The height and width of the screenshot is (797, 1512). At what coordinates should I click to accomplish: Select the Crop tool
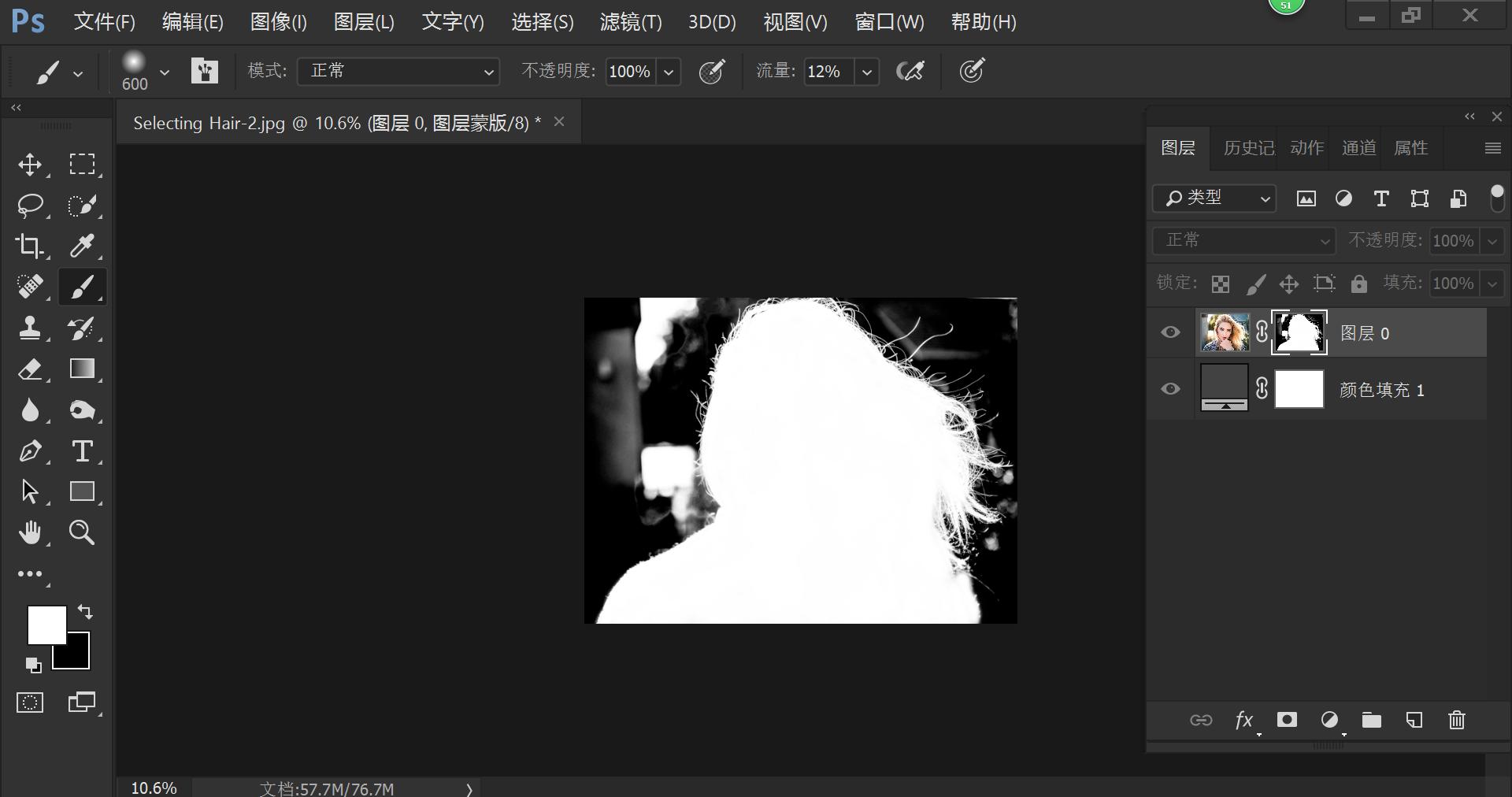tap(31, 247)
